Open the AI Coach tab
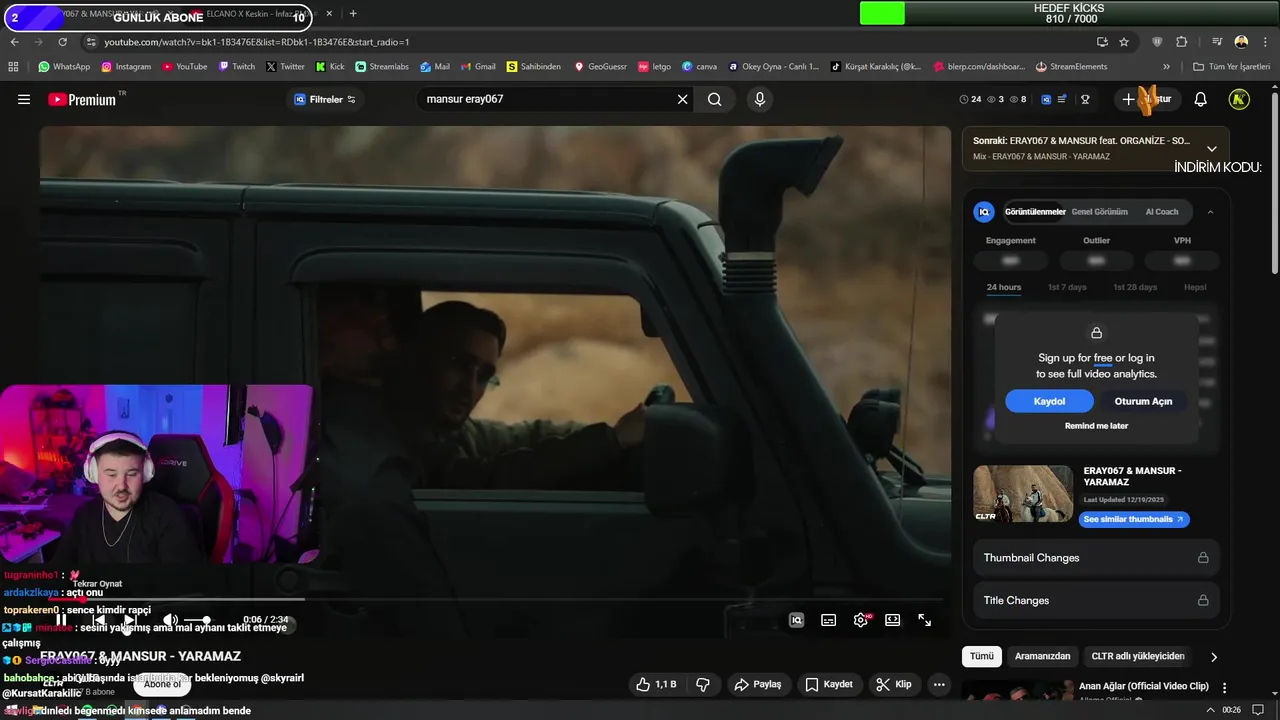 click(1162, 212)
